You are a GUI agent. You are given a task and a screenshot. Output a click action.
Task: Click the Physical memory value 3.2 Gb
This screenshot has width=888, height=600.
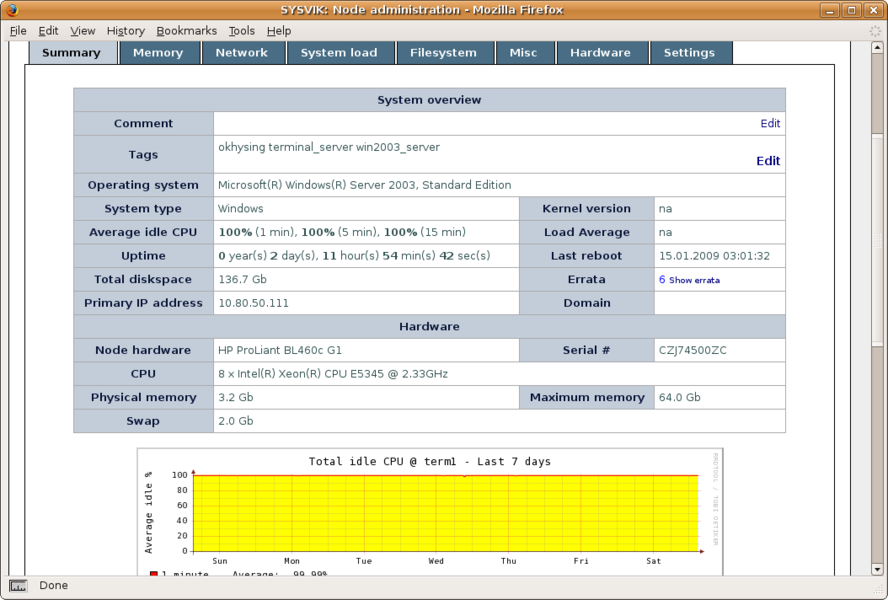click(236, 398)
